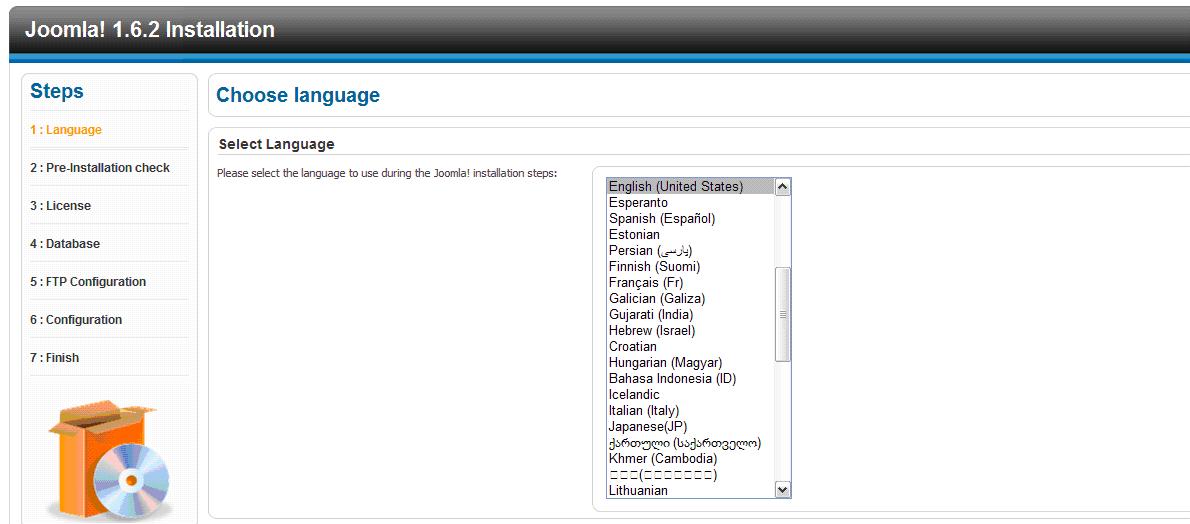Click the language list scrollbar thumb
Image resolution: width=1190 pixels, height=524 pixels.
tap(782, 314)
